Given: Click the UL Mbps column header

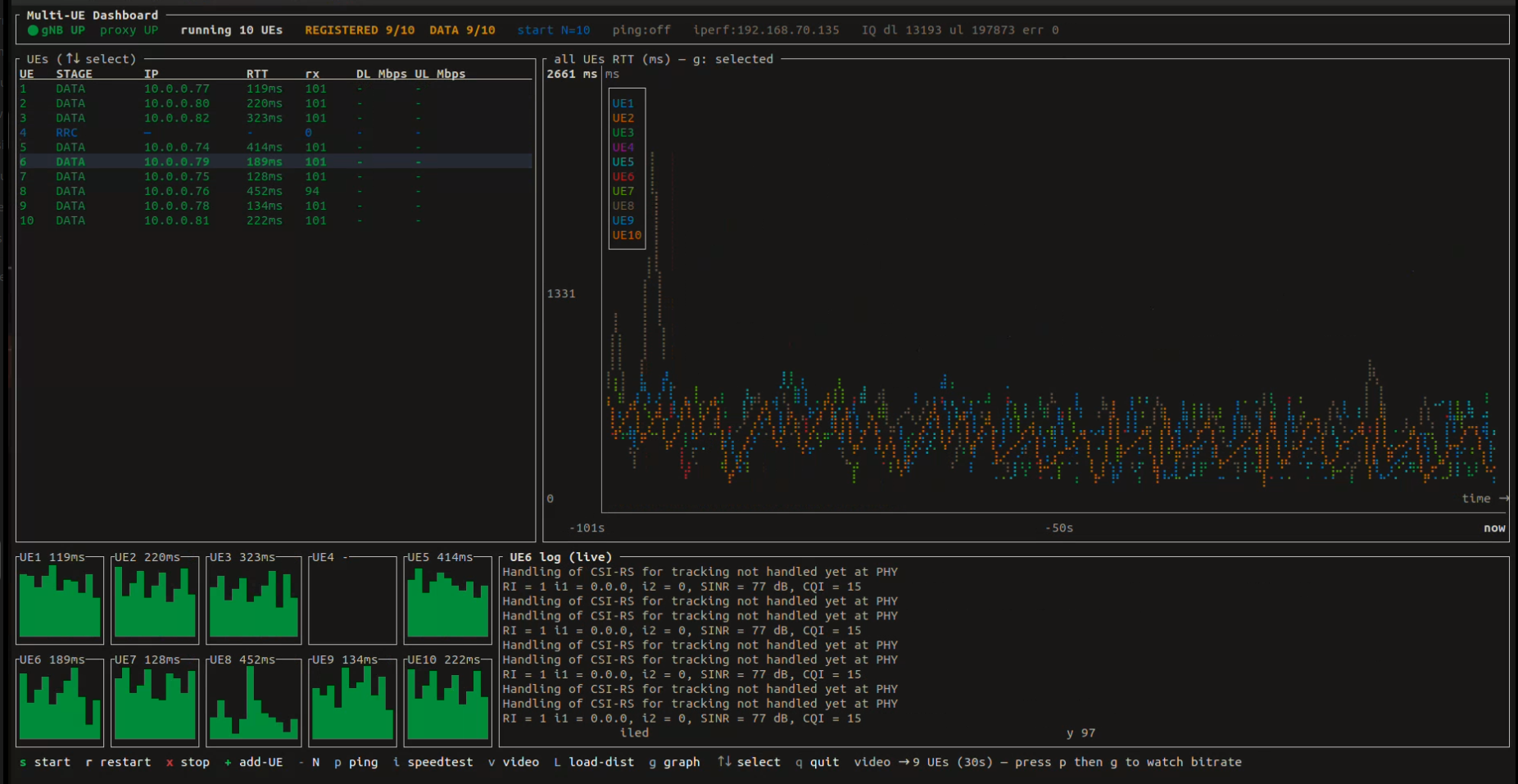Looking at the screenshot, I should [x=440, y=74].
